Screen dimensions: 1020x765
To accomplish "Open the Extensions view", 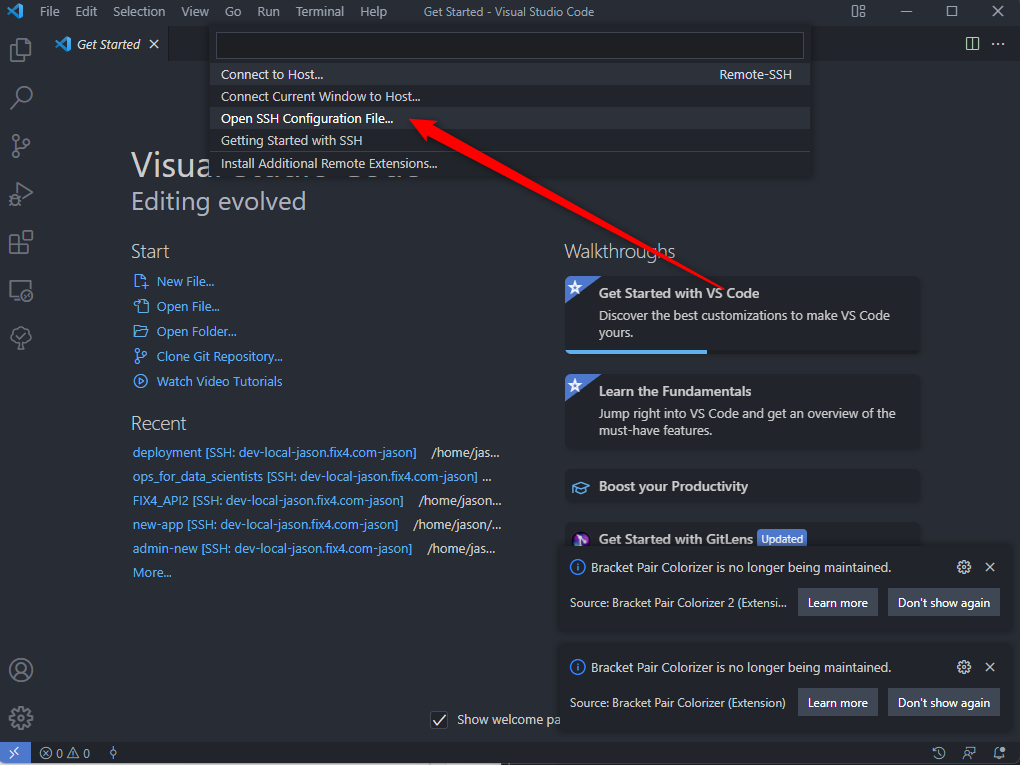I will (x=21, y=242).
